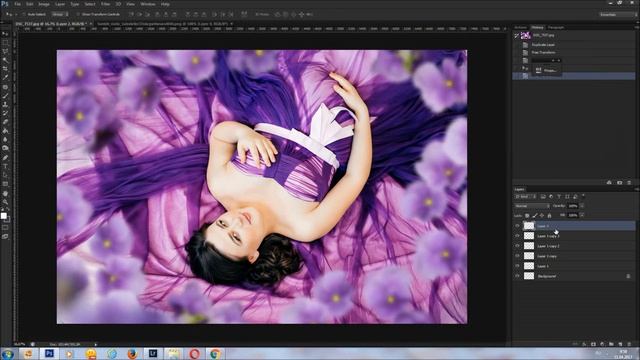Image resolution: width=640 pixels, height=360 pixels.
Task: Open the Window menu
Action: [x=148, y=4]
